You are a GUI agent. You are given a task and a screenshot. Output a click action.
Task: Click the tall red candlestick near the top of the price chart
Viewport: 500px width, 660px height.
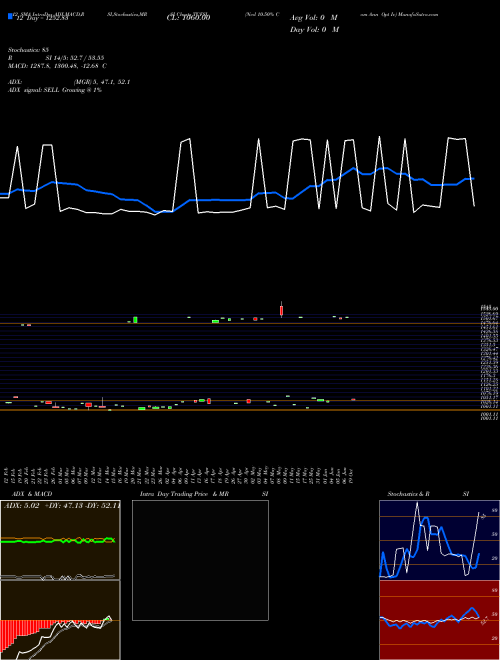281,310
